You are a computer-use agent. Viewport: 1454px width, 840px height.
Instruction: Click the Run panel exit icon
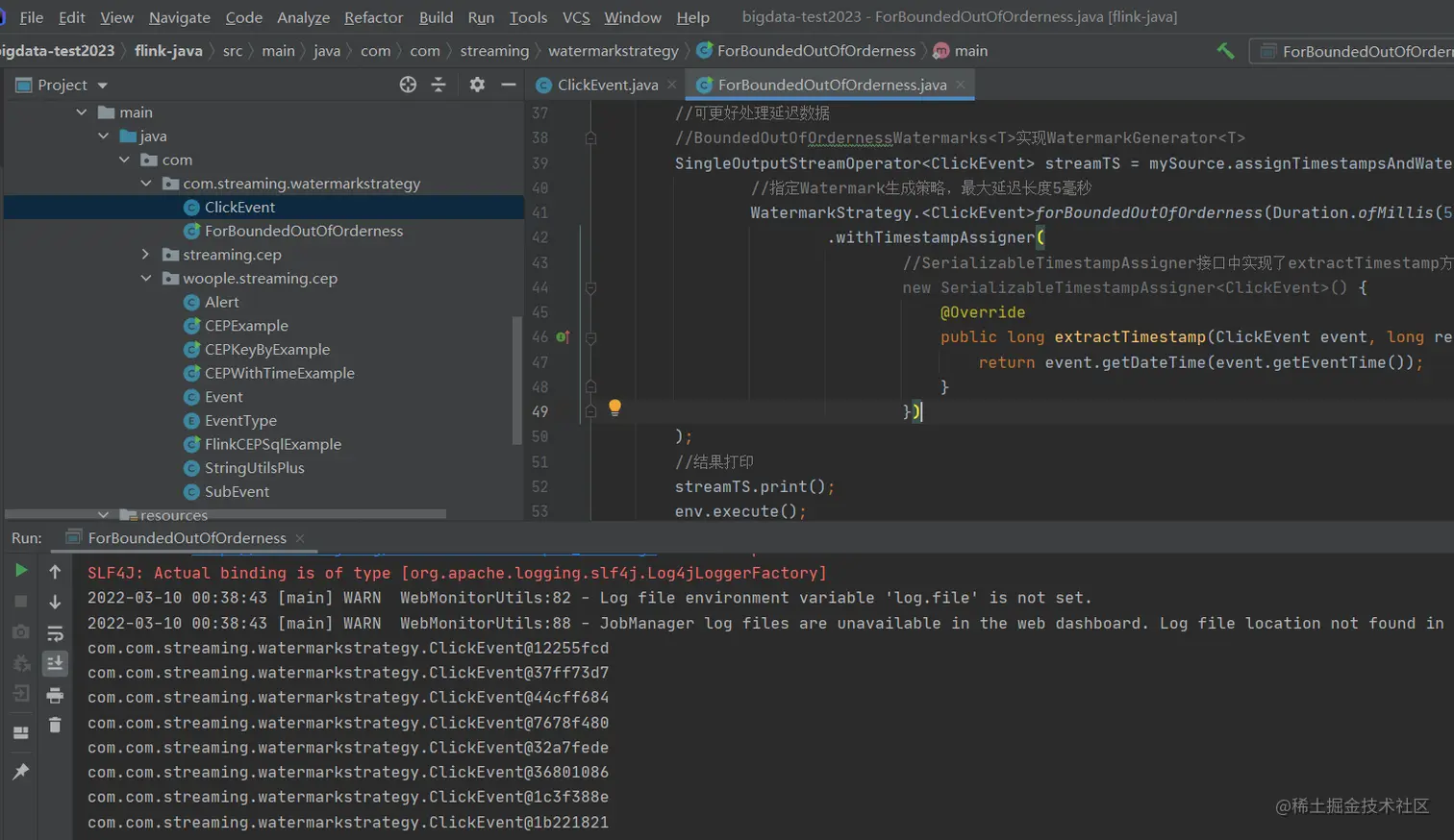pos(21,693)
